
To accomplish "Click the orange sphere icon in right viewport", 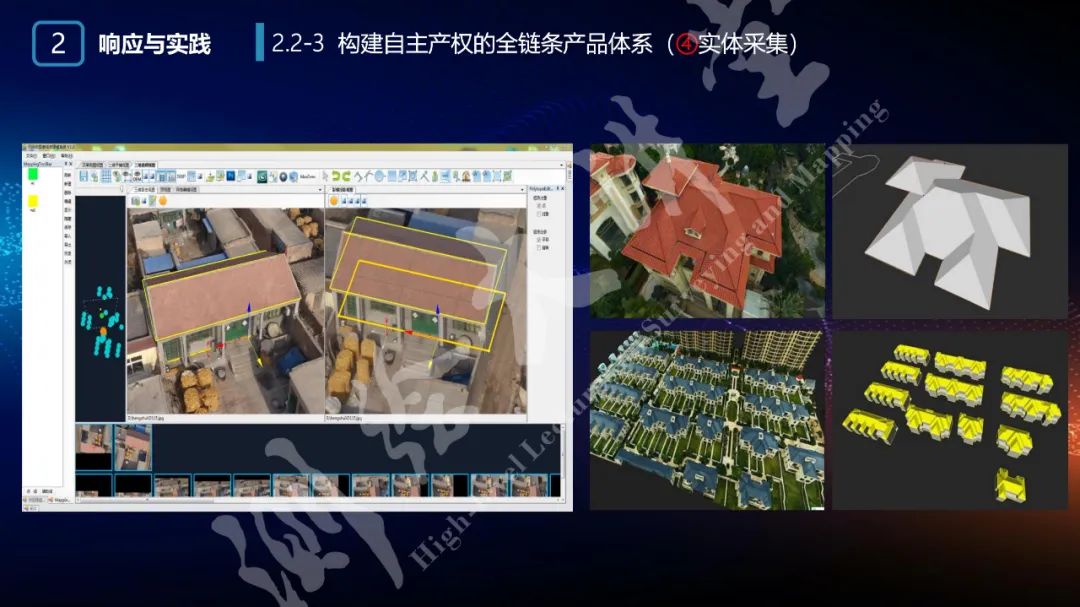I will pyautogui.click(x=334, y=201).
